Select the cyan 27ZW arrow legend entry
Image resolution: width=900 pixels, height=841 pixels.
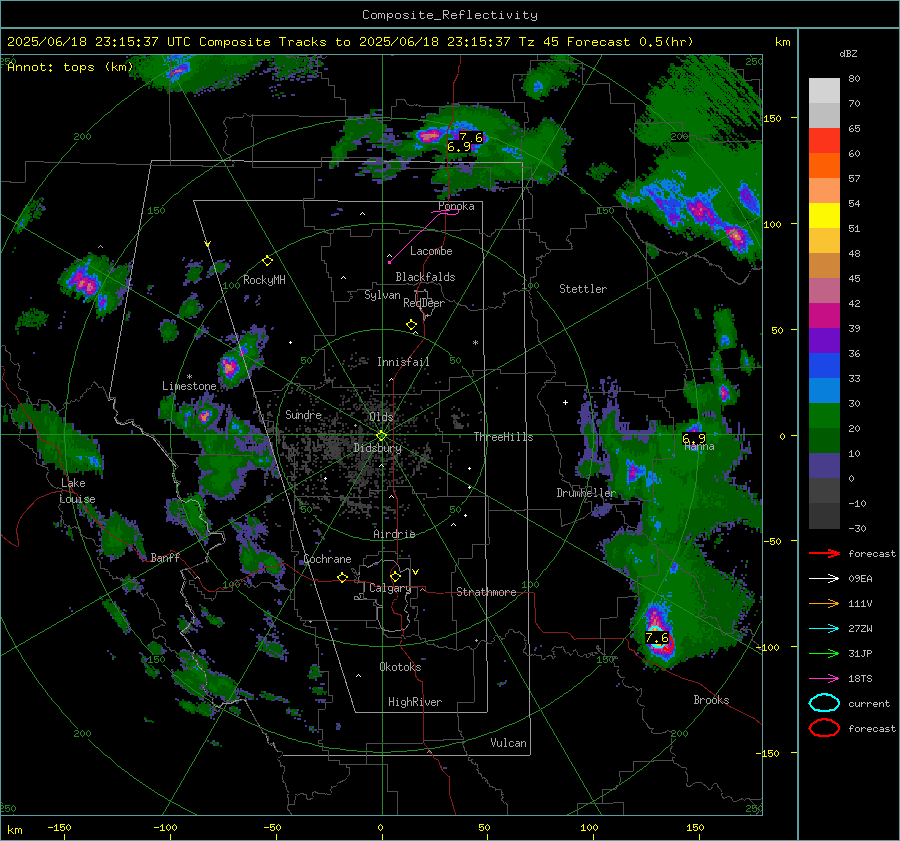tap(824, 629)
